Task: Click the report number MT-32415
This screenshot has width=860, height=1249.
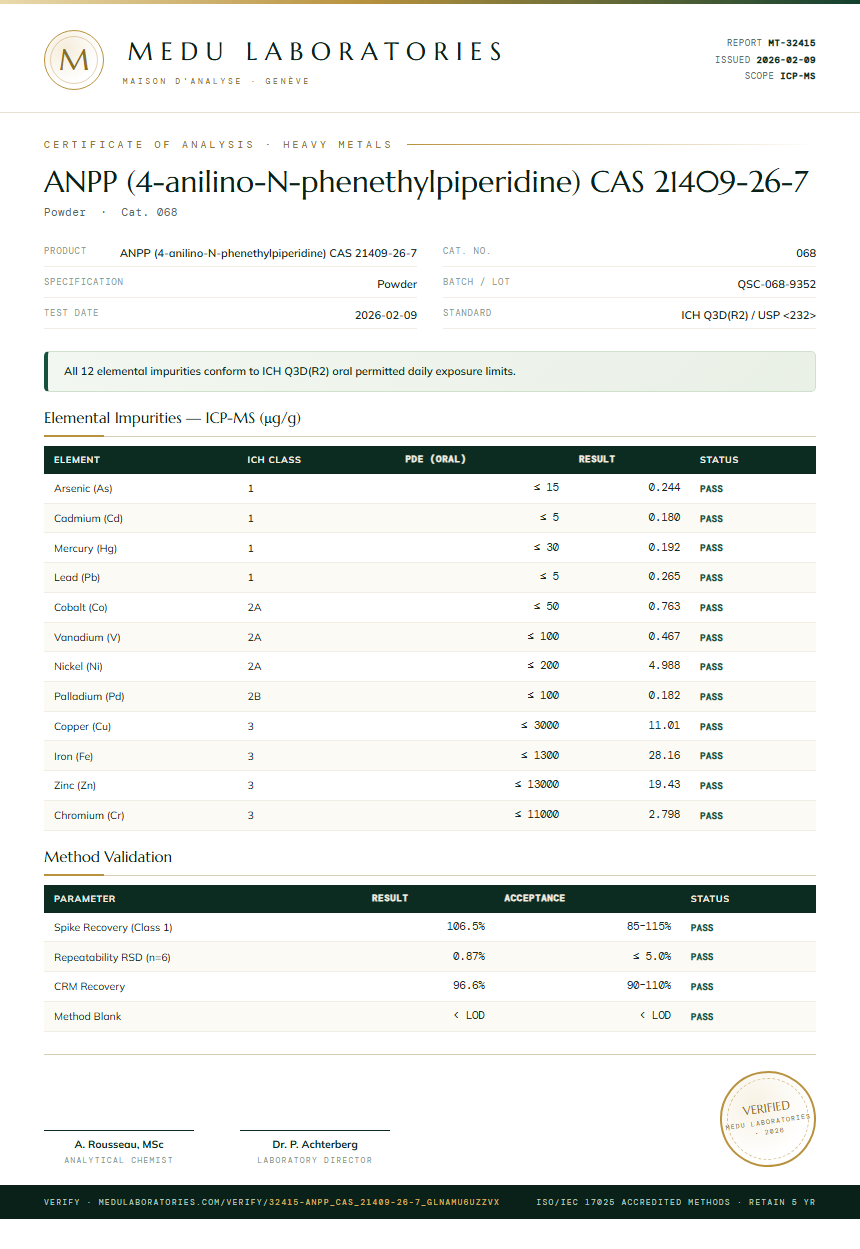Action: (791, 43)
